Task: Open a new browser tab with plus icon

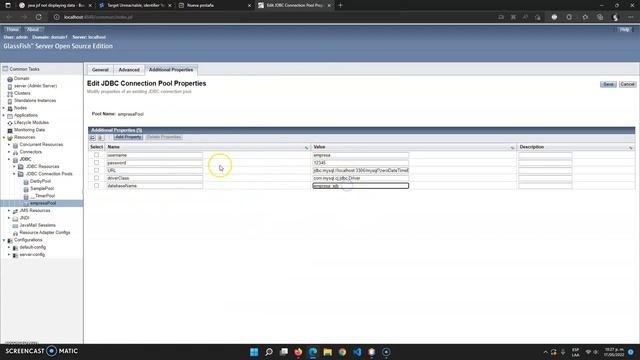Action: coord(340,5)
